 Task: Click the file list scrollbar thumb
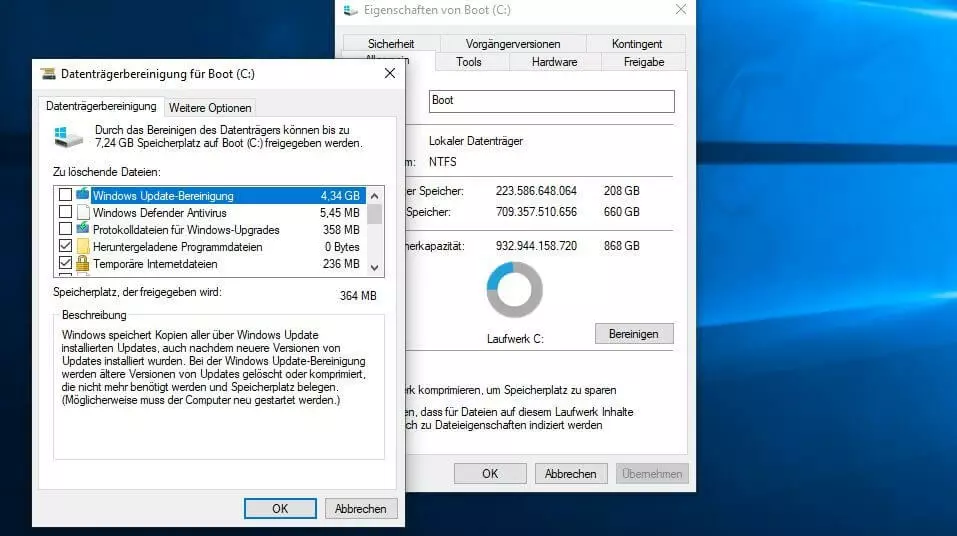coord(375,214)
